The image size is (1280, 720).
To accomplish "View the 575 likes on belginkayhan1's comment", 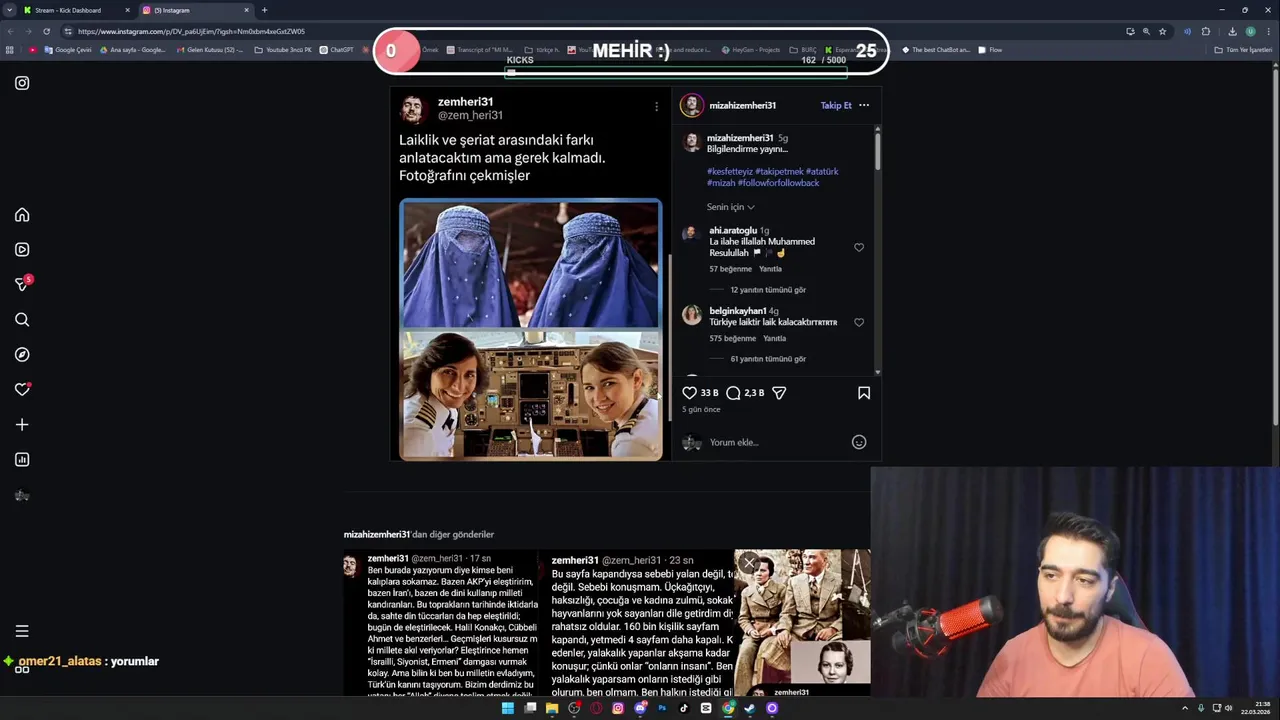I will coord(732,338).
